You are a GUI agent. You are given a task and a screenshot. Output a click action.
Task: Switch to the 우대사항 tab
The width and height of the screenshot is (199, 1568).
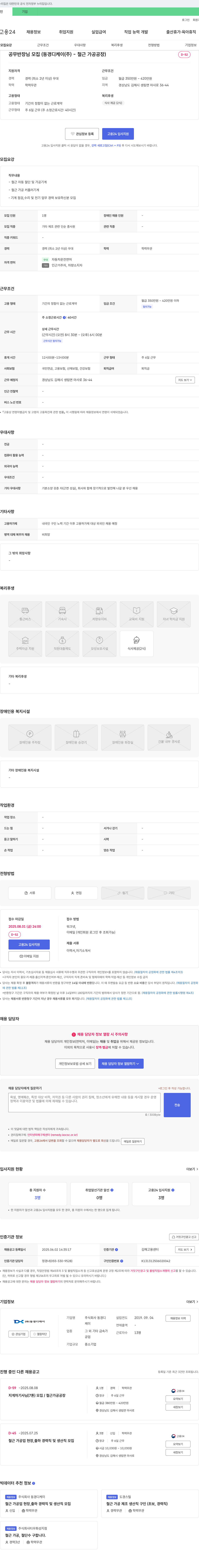tap(80, 45)
